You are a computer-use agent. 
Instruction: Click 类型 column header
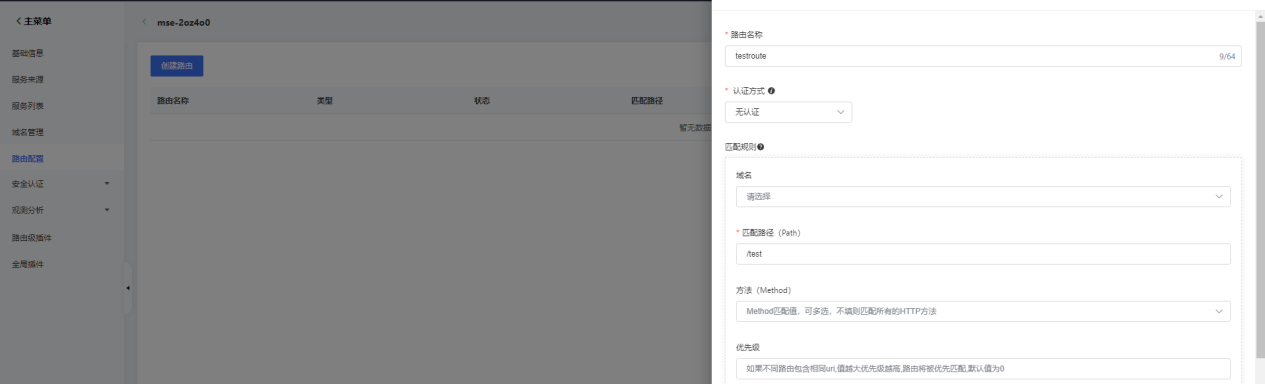(324, 101)
